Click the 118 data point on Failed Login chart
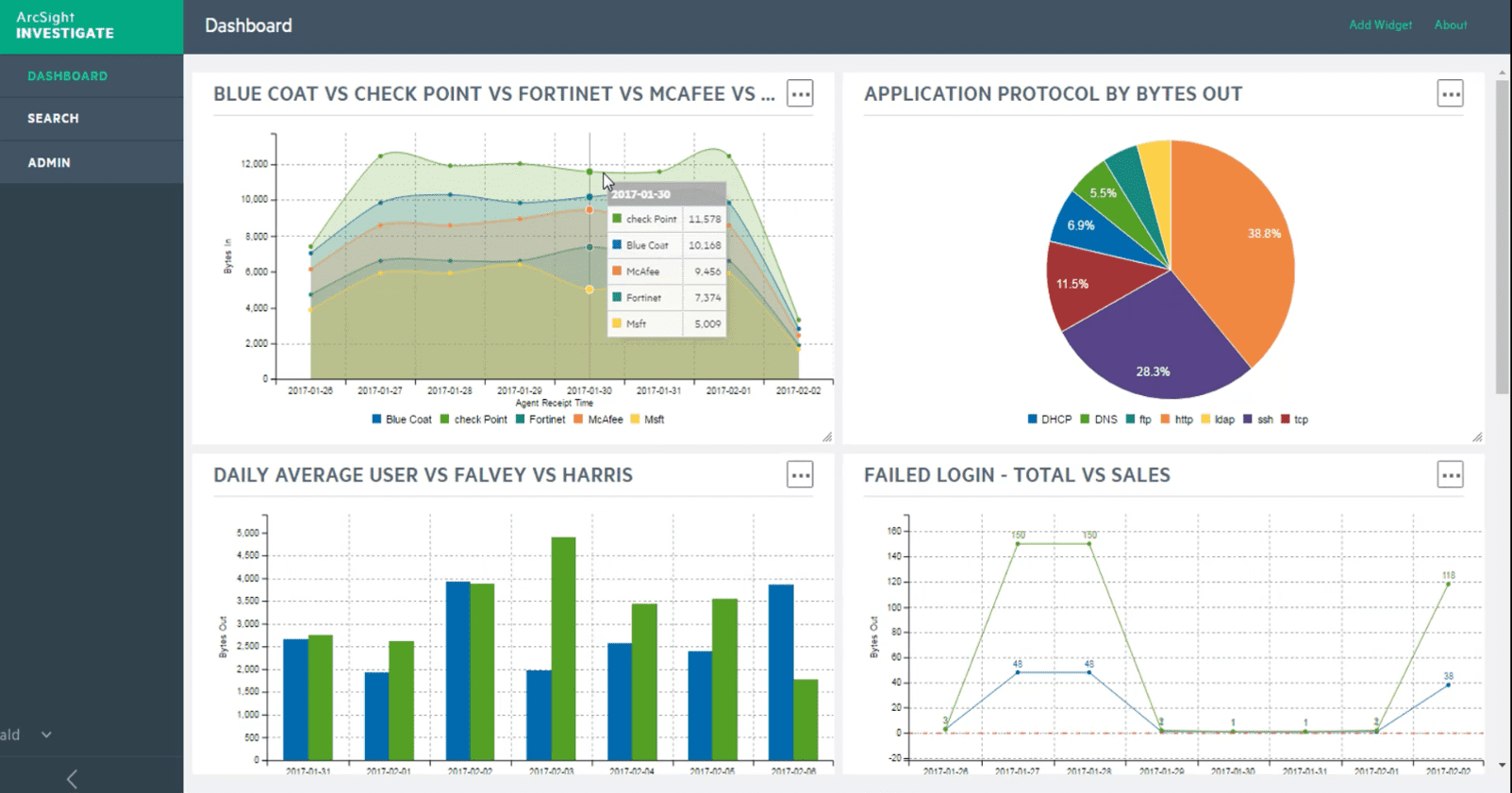The image size is (1512, 793). 1449,584
